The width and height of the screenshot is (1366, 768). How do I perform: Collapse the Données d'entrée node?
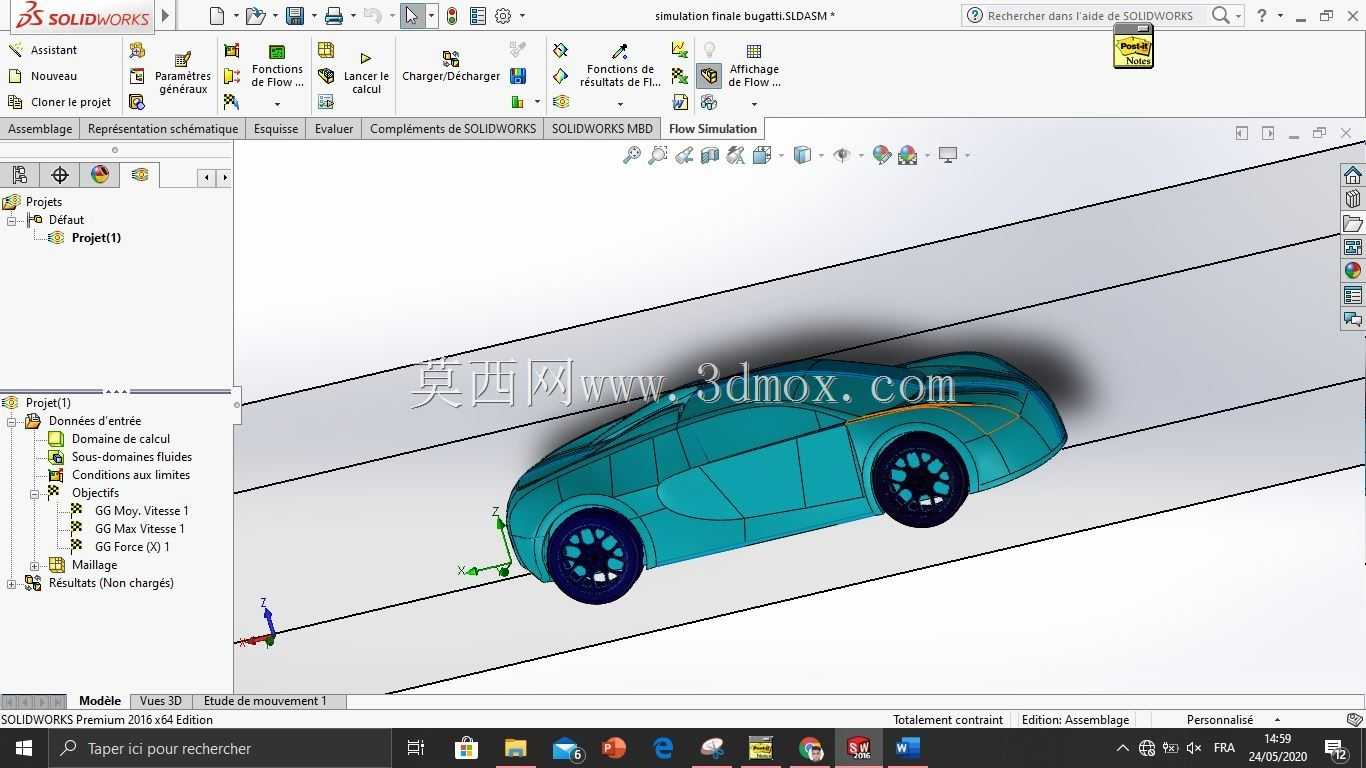point(12,422)
